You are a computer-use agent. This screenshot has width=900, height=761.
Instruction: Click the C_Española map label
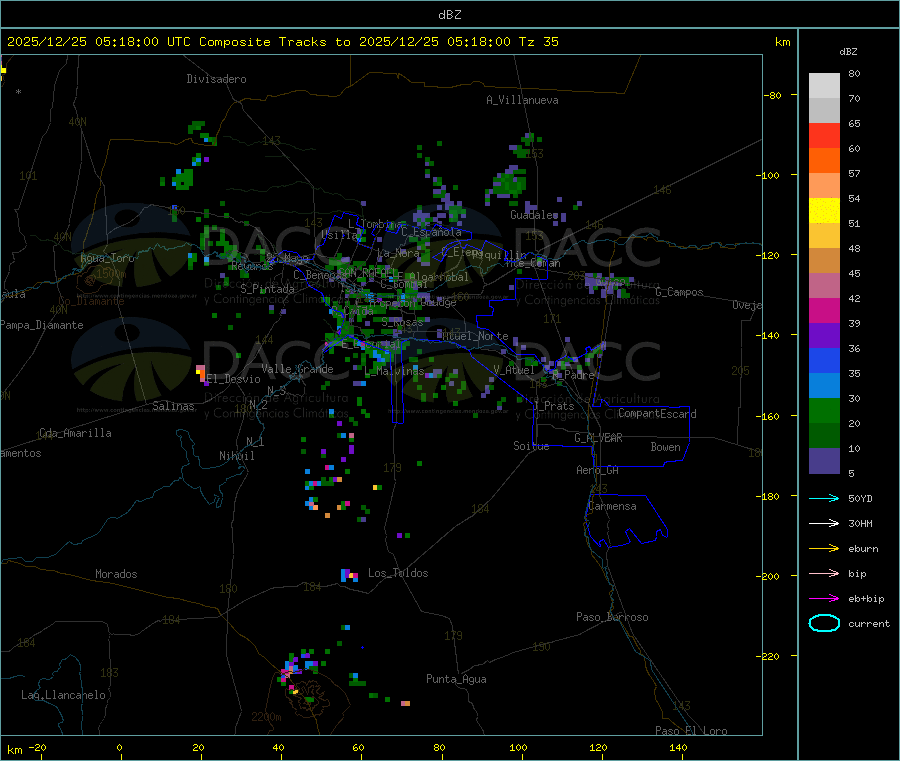coord(431,232)
